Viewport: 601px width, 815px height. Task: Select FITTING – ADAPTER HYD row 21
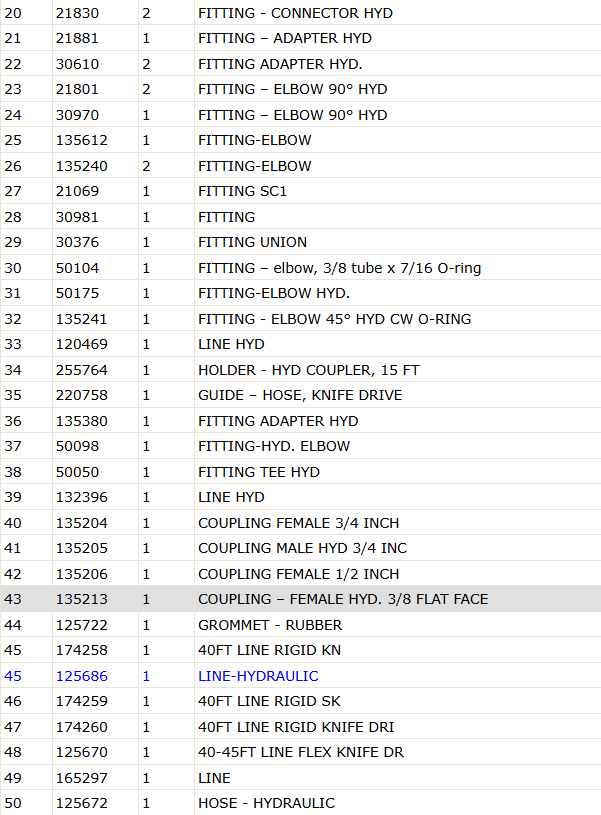[x=300, y=38]
